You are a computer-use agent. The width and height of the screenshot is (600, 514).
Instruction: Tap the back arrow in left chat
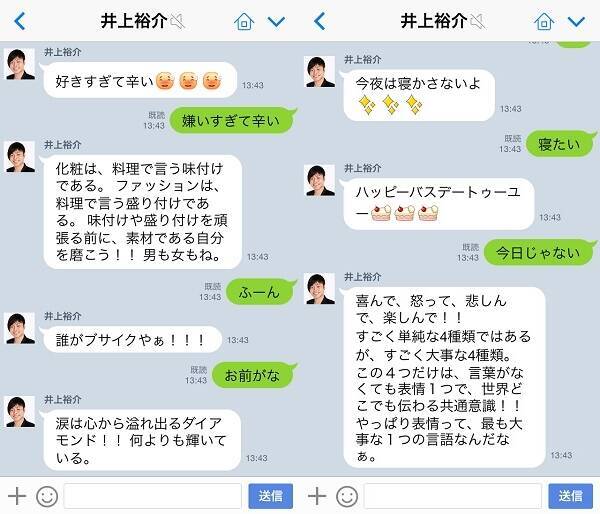[x=20, y=21]
